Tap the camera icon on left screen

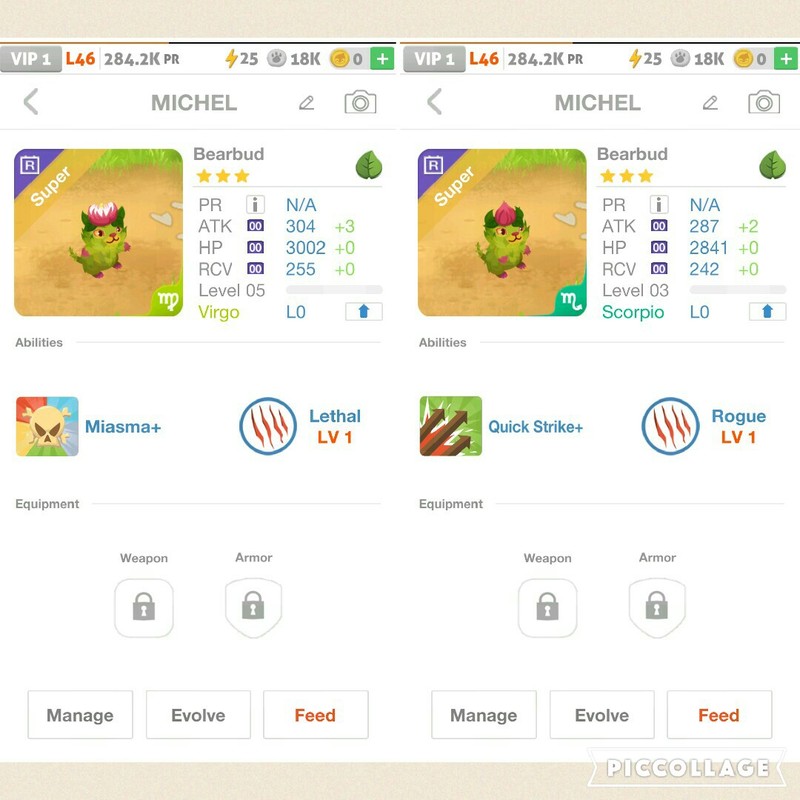tap(360, 102)
